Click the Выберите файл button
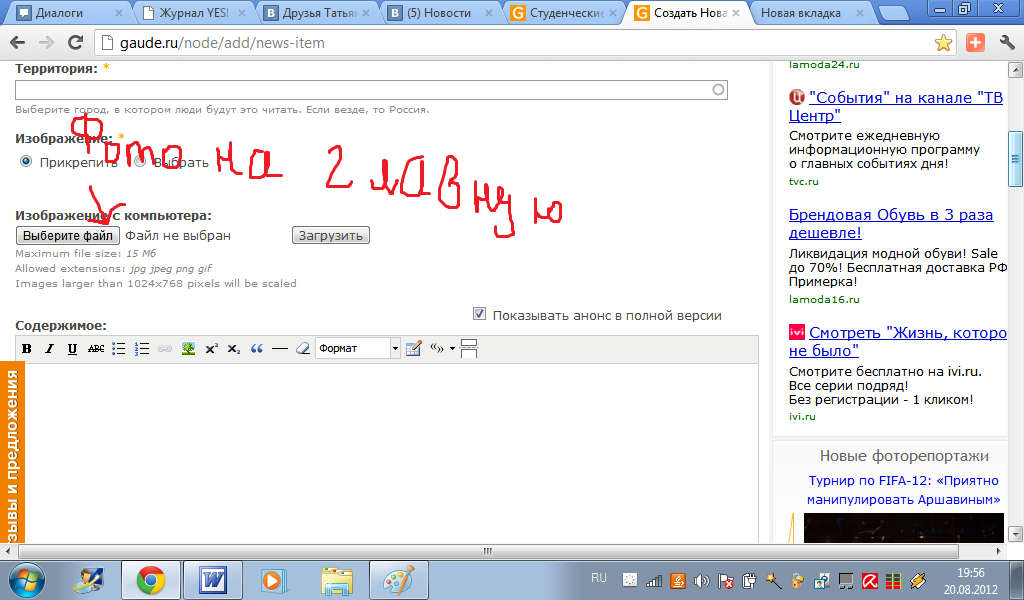The height and width of the screenshot is (600, 1024). coord(68,236)
